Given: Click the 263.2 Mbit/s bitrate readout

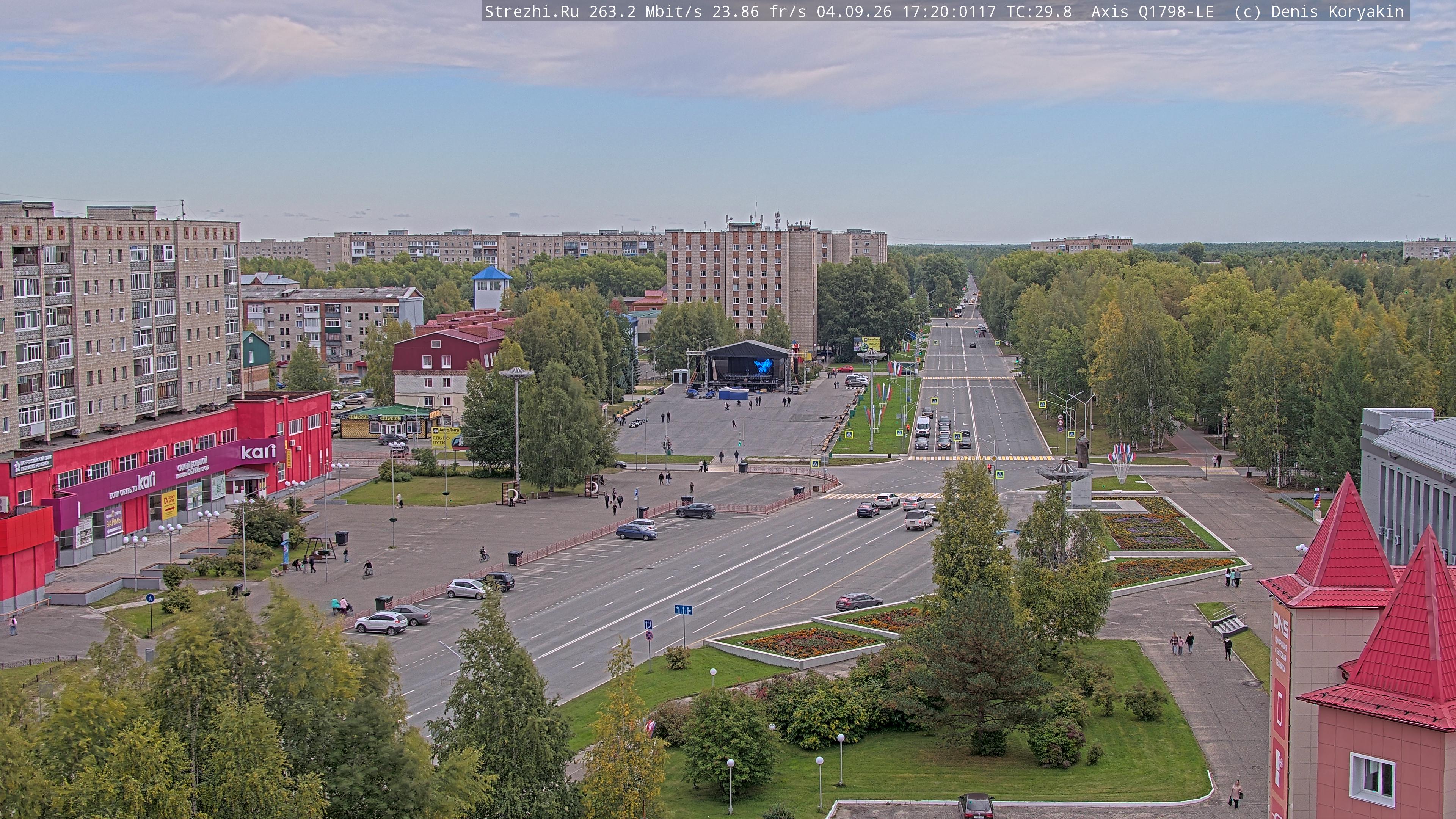Looking at the screenshot, I should 645,11.
